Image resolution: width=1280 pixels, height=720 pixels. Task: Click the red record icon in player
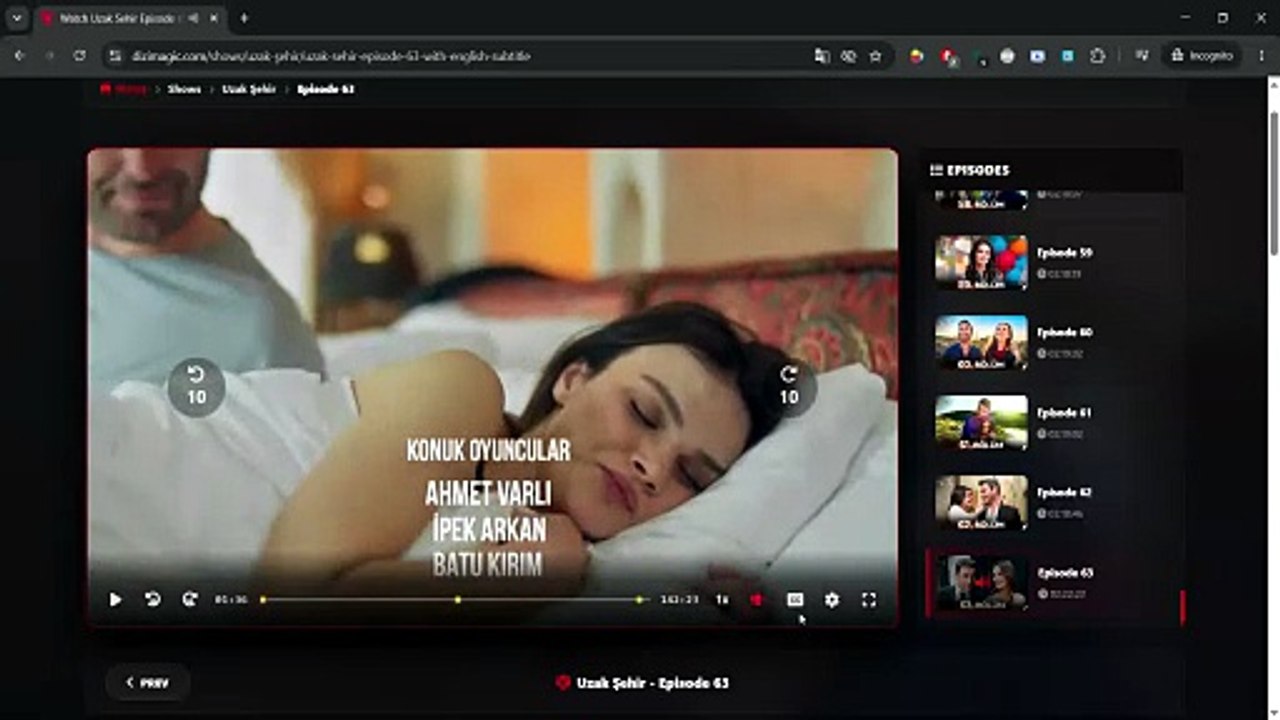[x=757, y=600]
